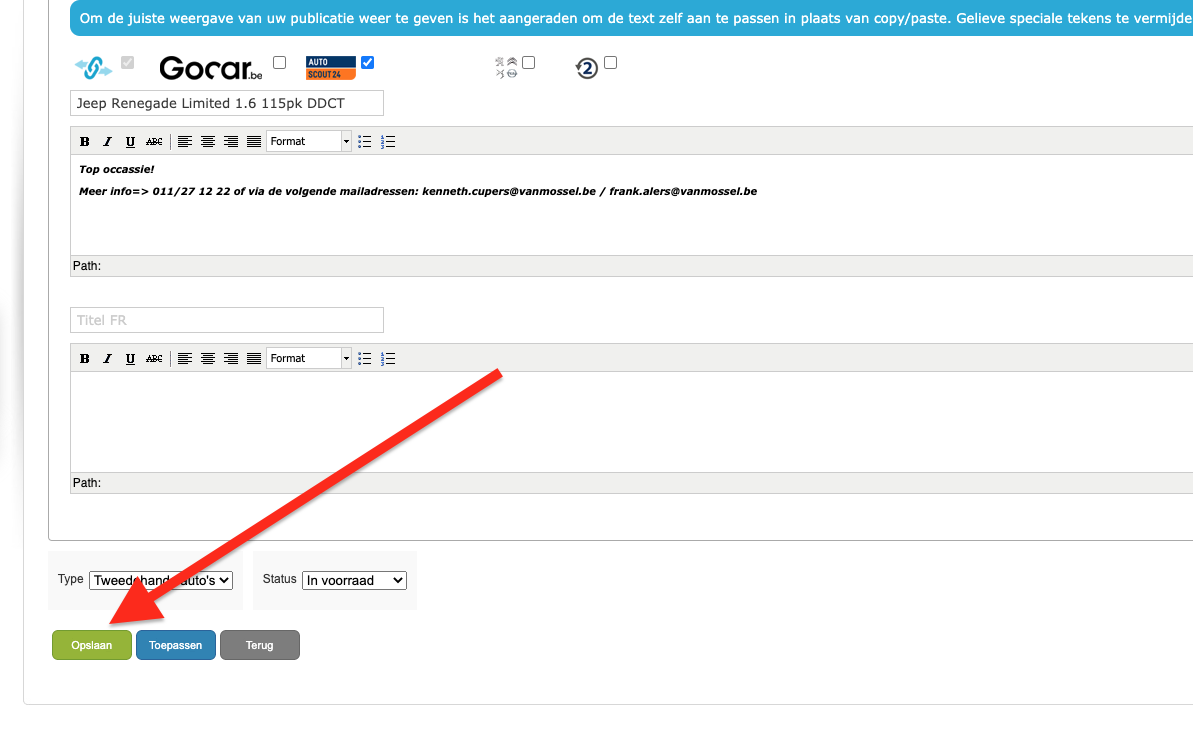Click the green Opslaan button
1193x751 pixels.
(x=91, y=645)
